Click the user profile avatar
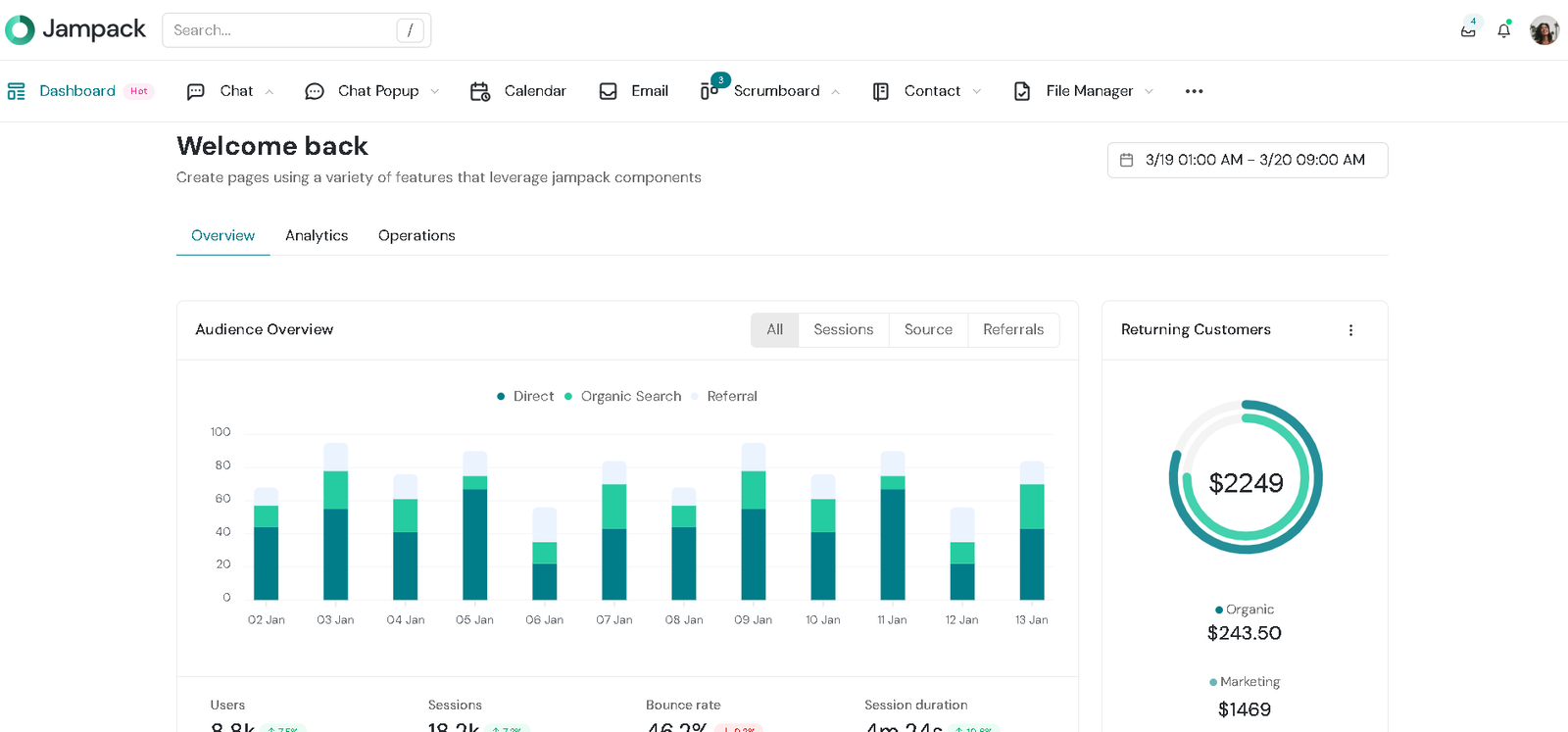This screenshot has height=732, width=1568. (1543, 30)
